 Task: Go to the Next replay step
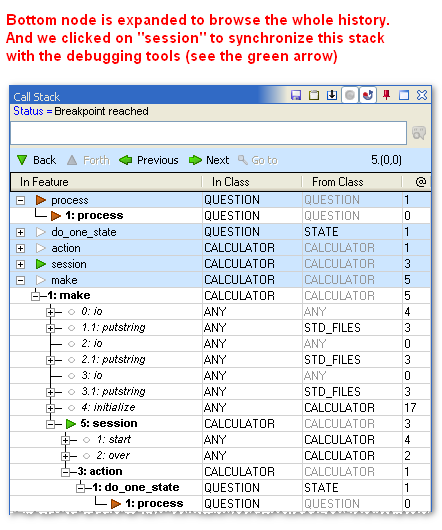click(x=209, y=160)
